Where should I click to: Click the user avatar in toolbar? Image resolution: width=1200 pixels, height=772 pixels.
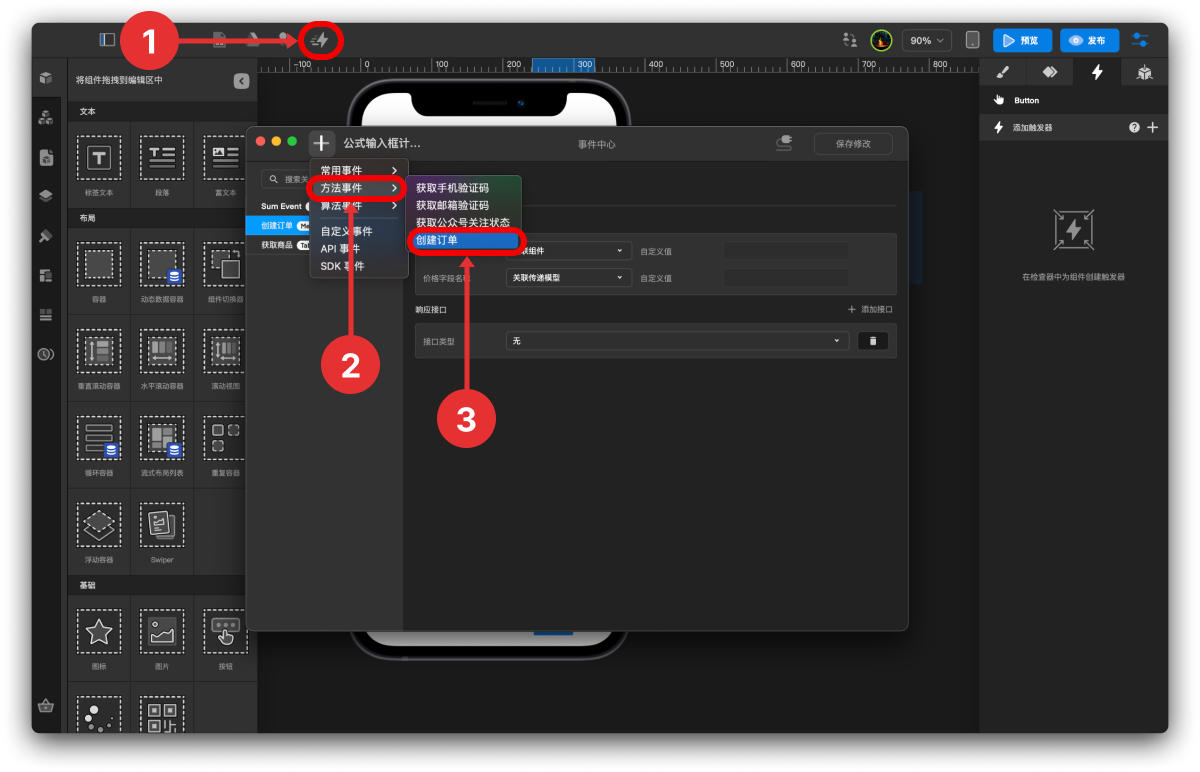coord(881,40)
